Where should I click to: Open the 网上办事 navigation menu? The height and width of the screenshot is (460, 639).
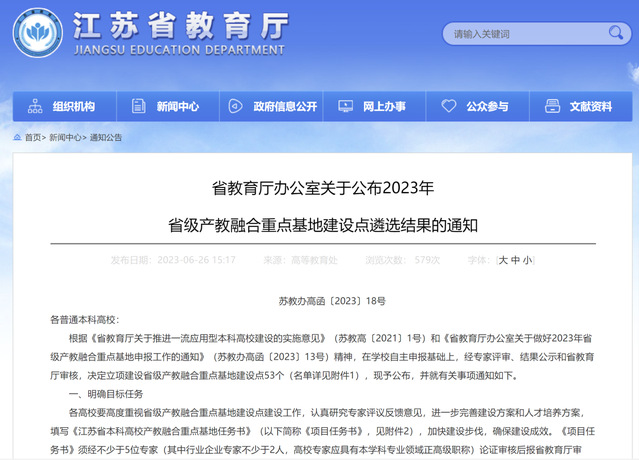coord(384,107)
